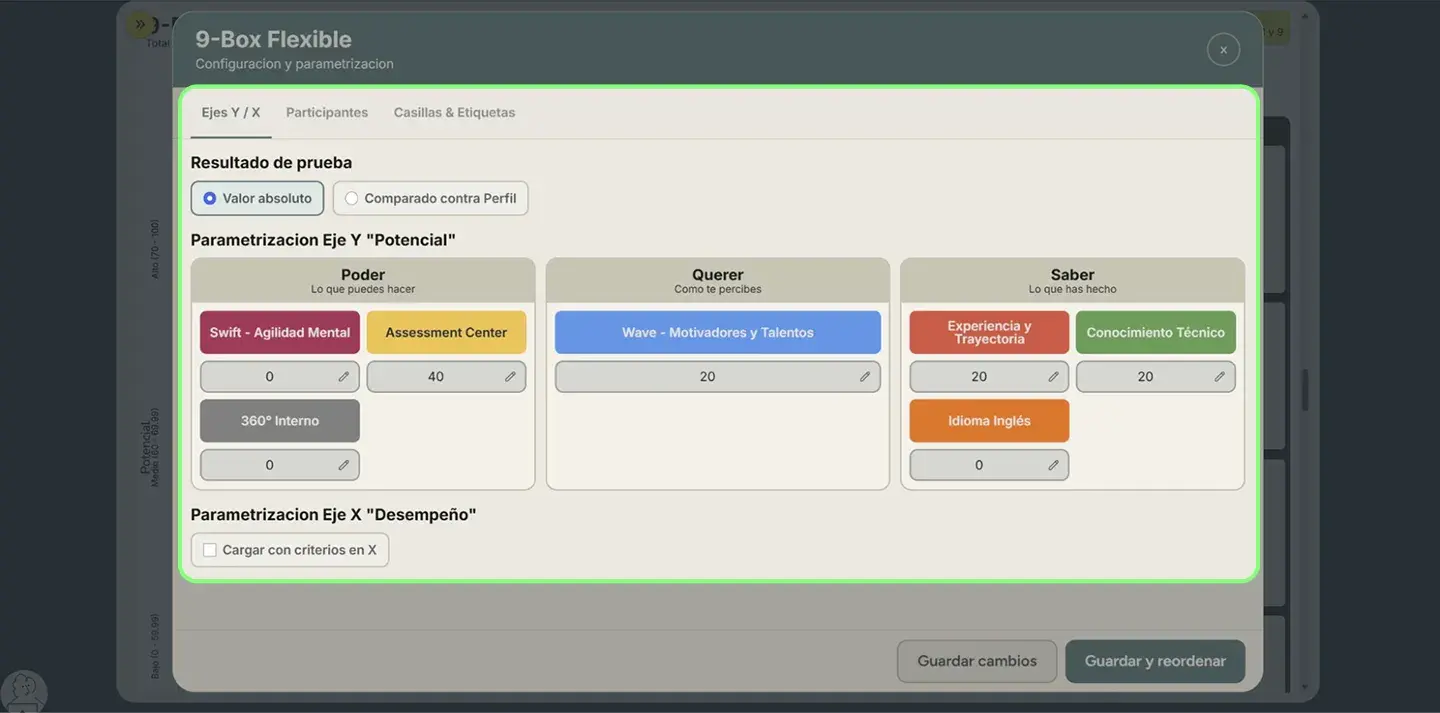
Task: Open the assistant avatar icon
Action: 24,692
